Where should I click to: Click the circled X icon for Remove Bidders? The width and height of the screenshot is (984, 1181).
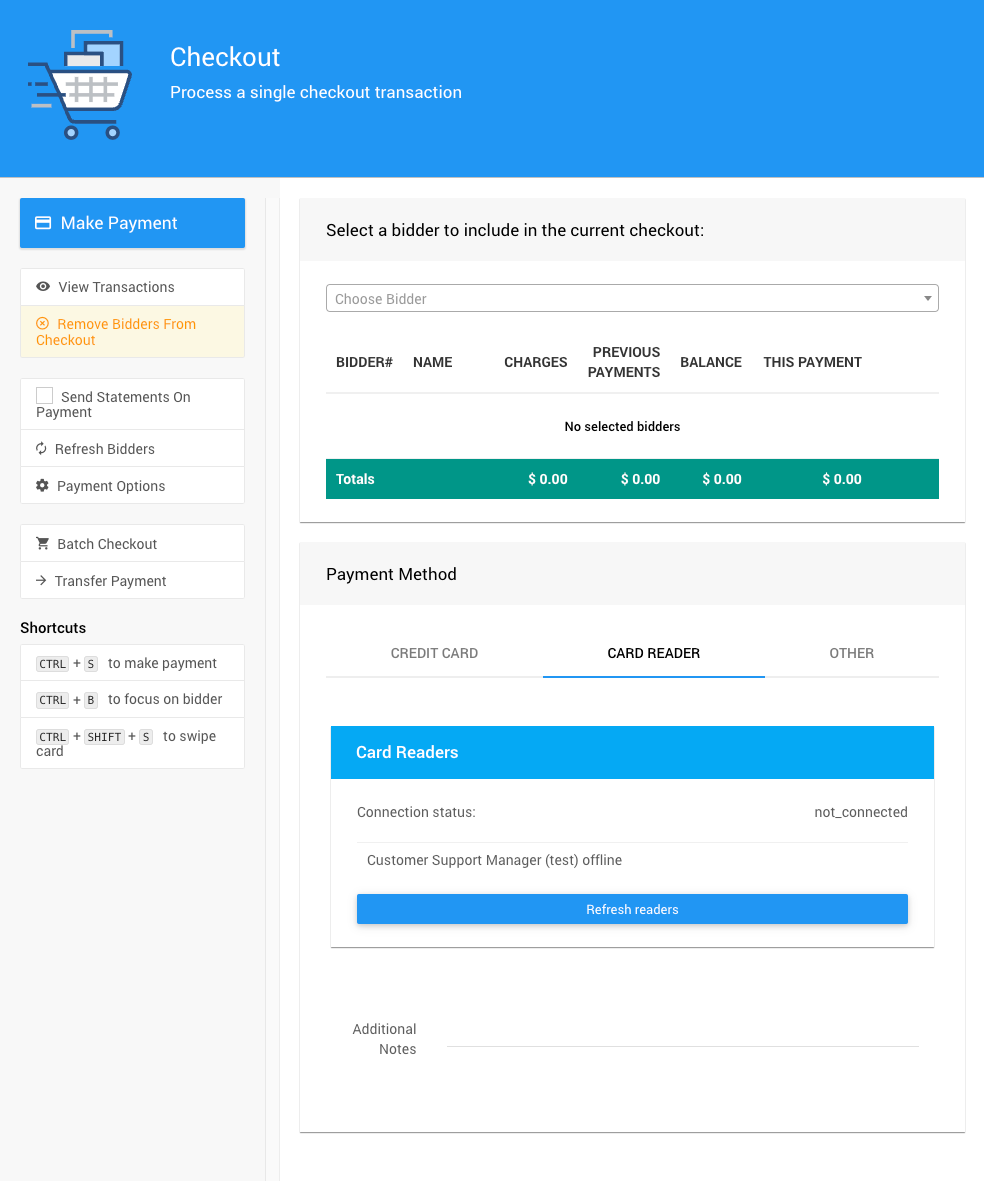coord(42,324)
